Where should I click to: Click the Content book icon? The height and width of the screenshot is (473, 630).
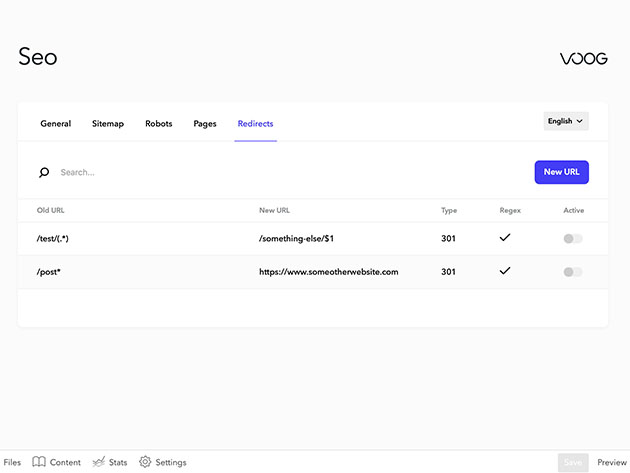pyautogui.click(x=39, y=462)
